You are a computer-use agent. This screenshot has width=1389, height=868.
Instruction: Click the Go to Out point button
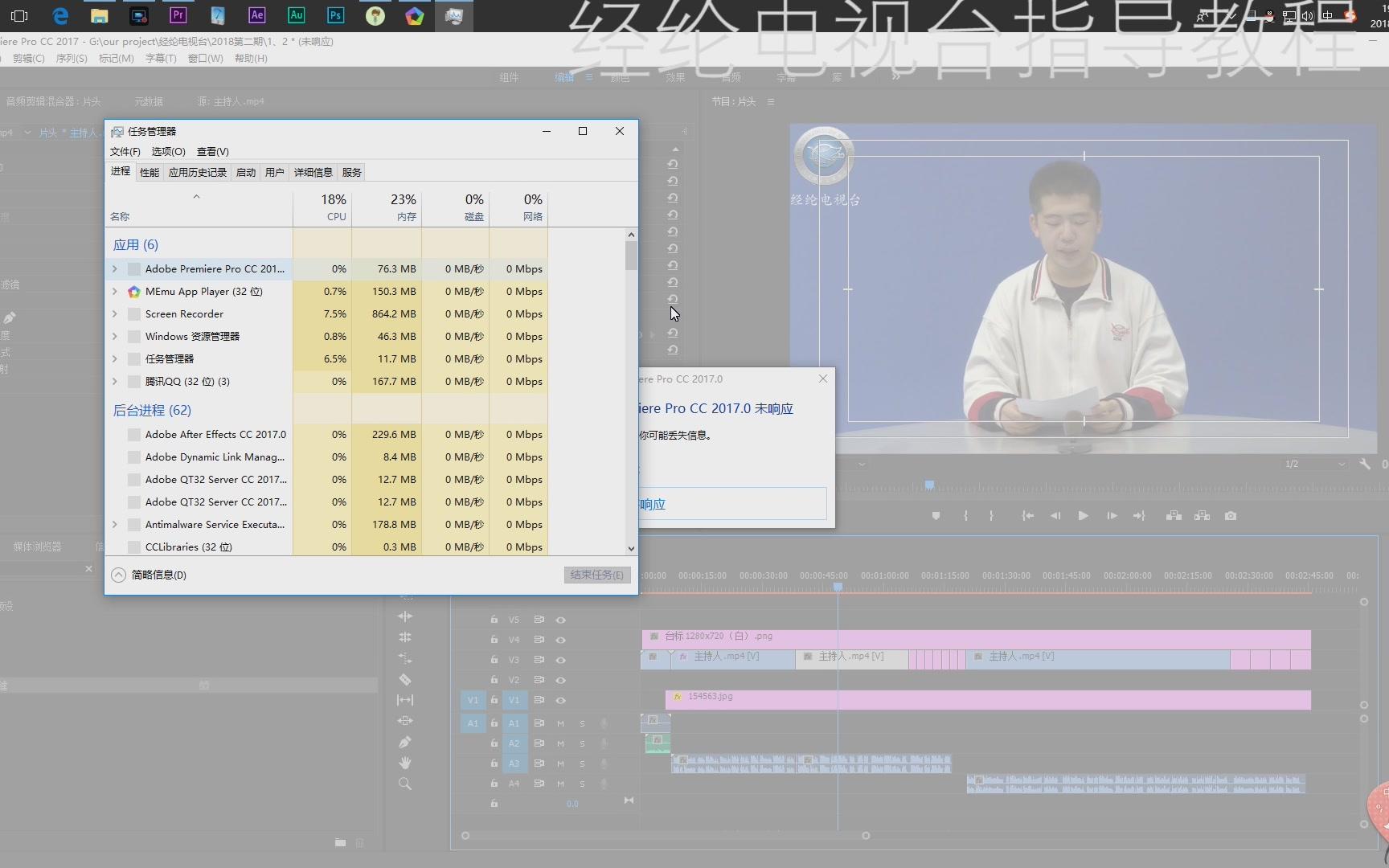[1139, 516]
